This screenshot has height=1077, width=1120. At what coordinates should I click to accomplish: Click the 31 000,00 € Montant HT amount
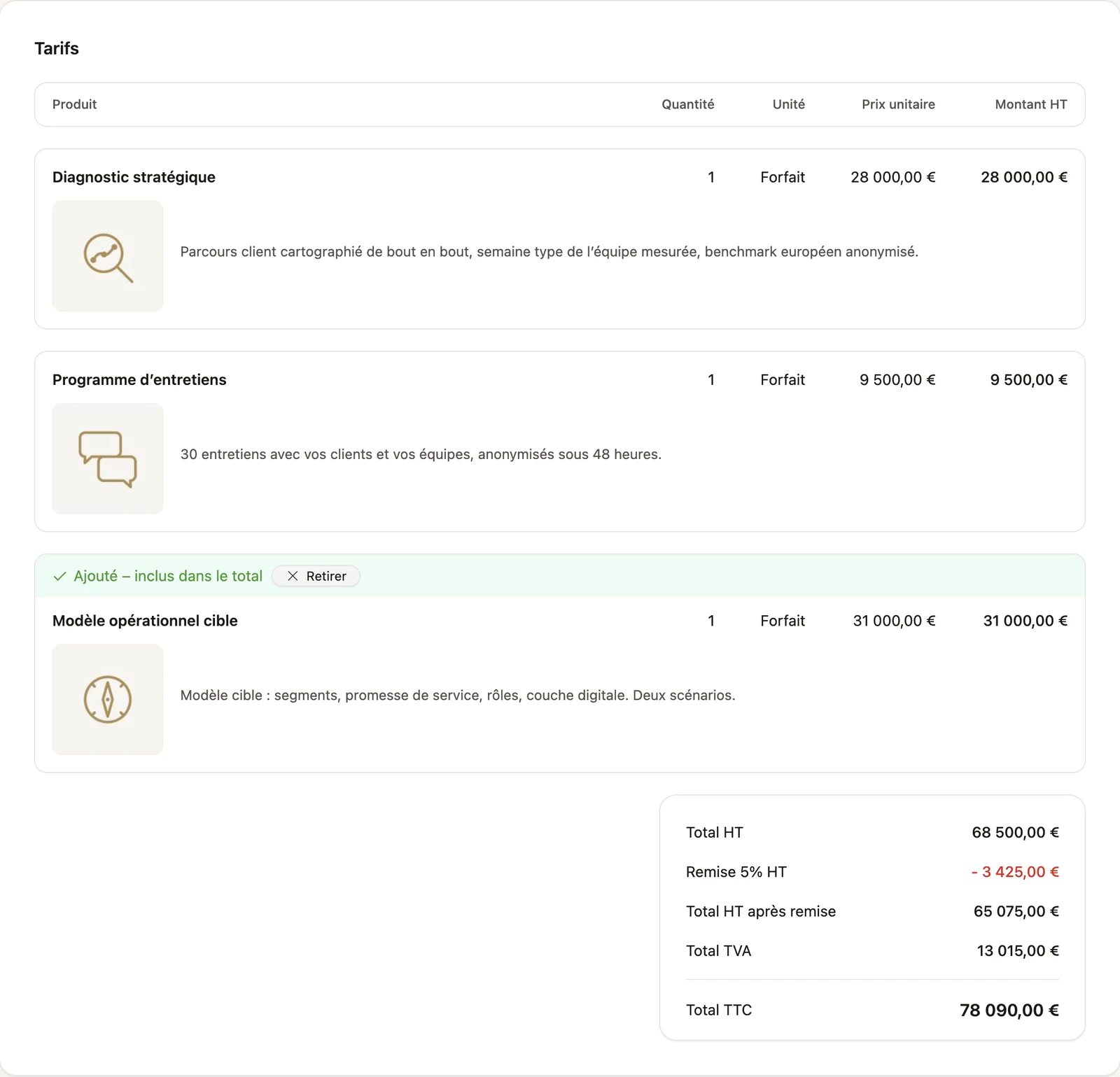pos(1025,621)
